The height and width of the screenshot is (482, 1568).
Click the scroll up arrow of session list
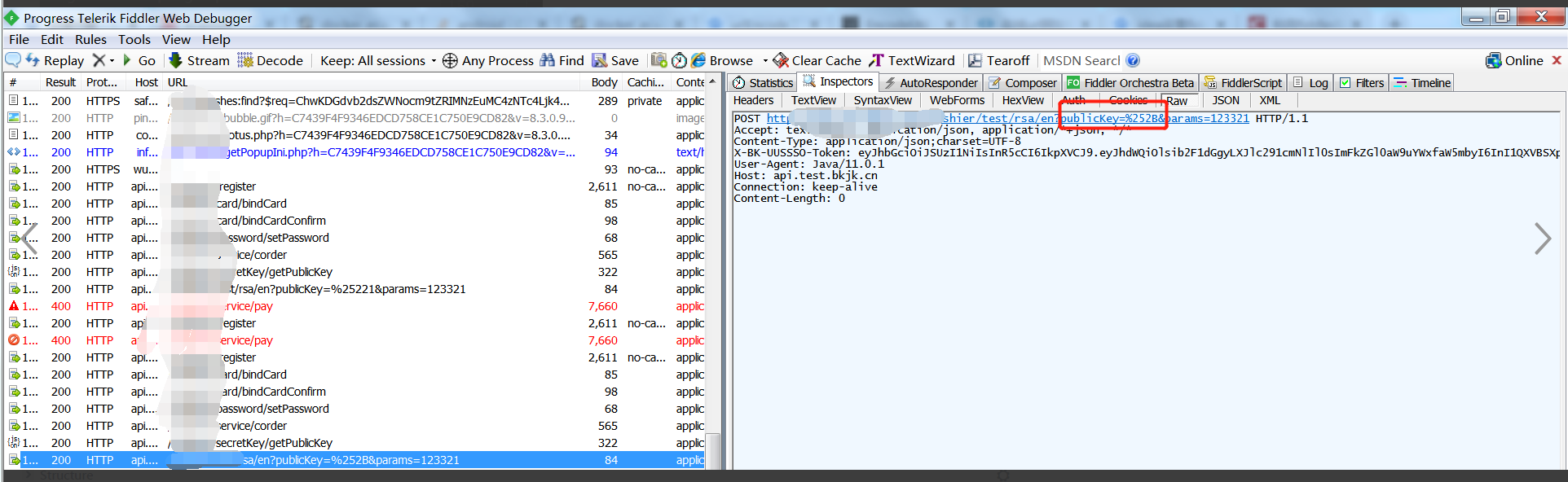coord(712,82)
